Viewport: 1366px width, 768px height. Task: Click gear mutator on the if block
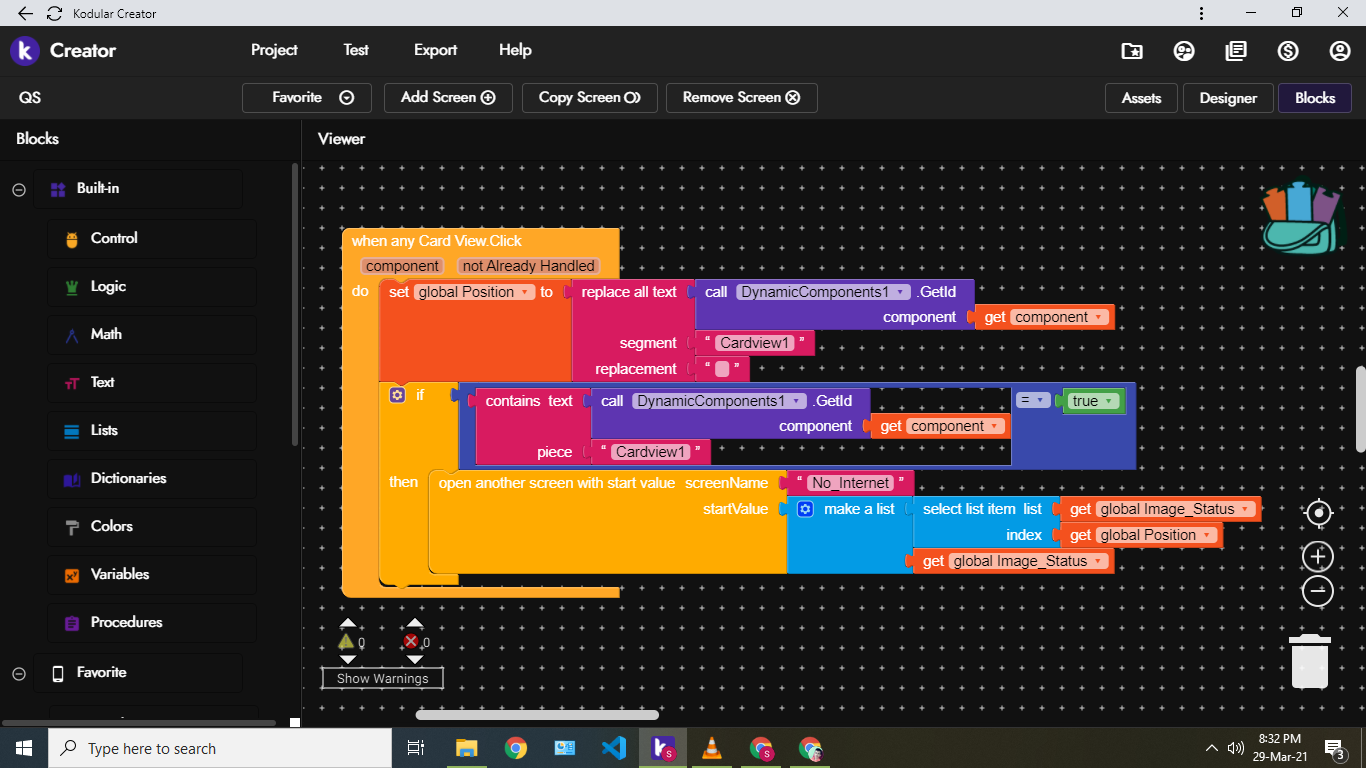click(x=397, y=395)
